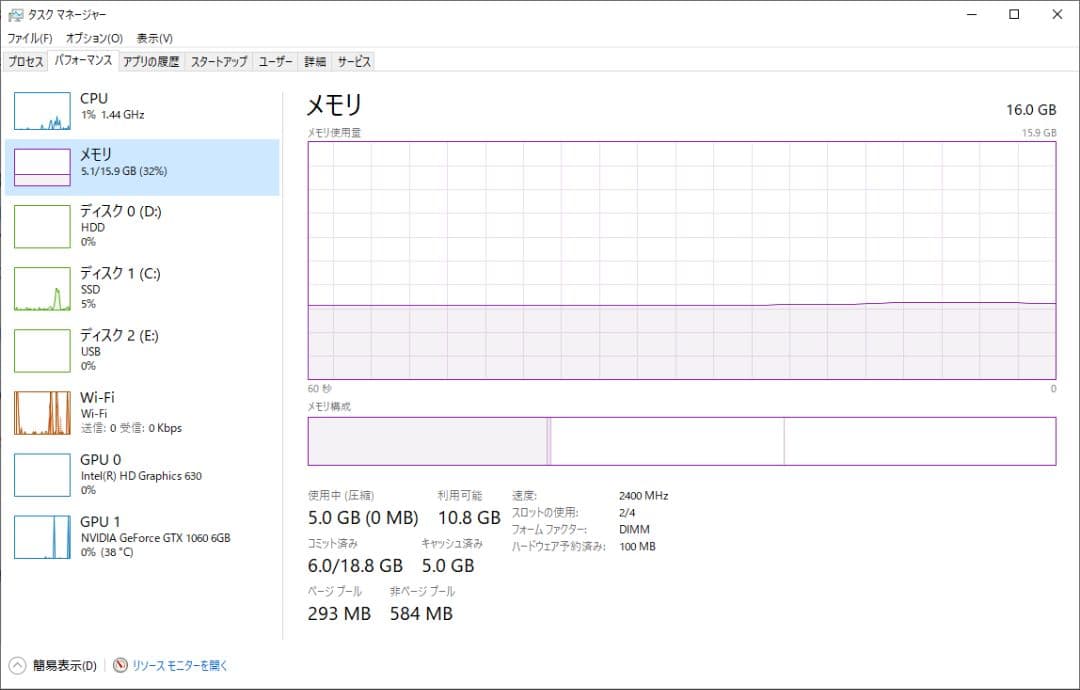Open the 表示(V) menu

[154, 38]
